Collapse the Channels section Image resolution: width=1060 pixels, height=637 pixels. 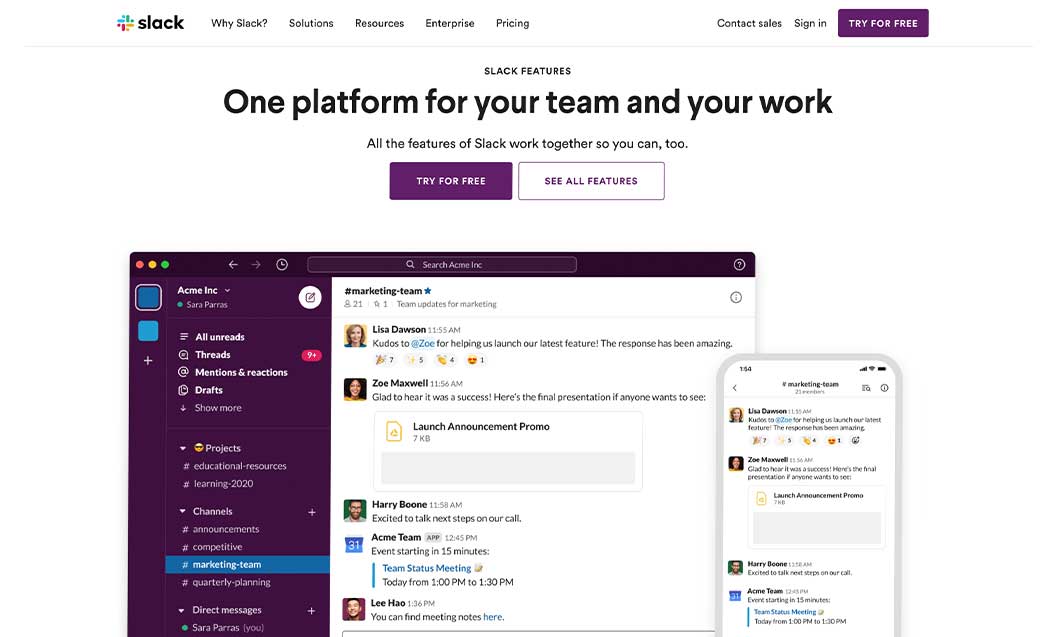(x=183, y=511)
